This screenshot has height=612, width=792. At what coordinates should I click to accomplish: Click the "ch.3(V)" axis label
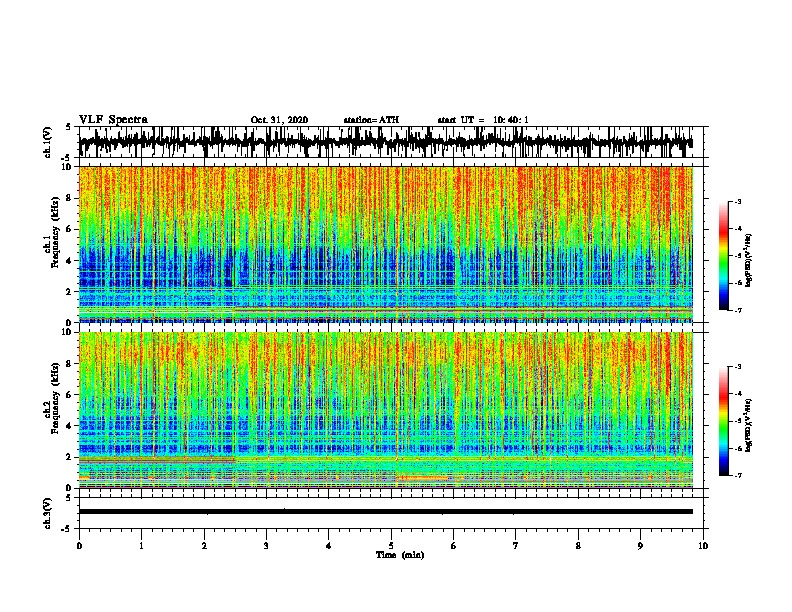(48, 513)
